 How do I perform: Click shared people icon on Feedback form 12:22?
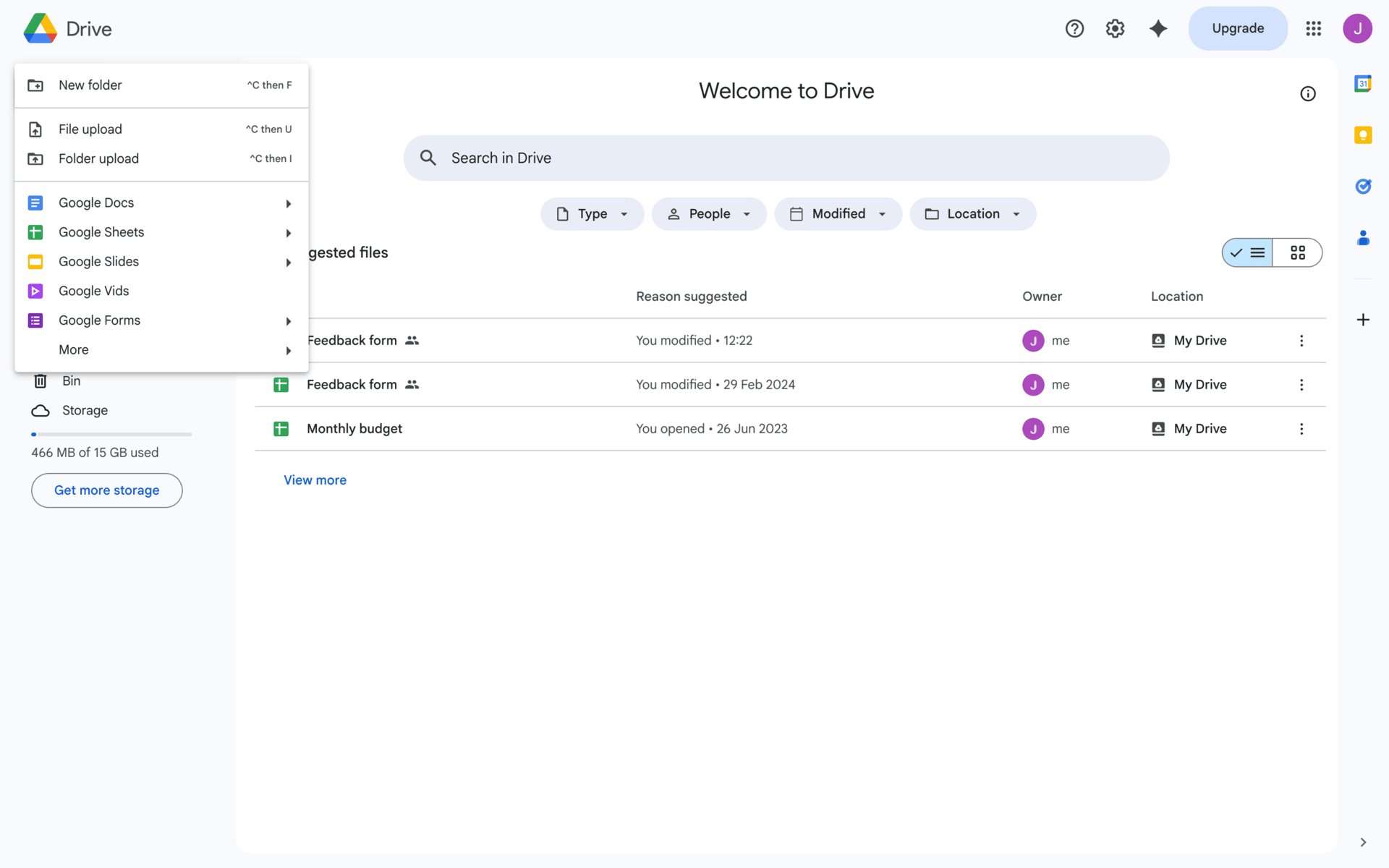[412, 340]
